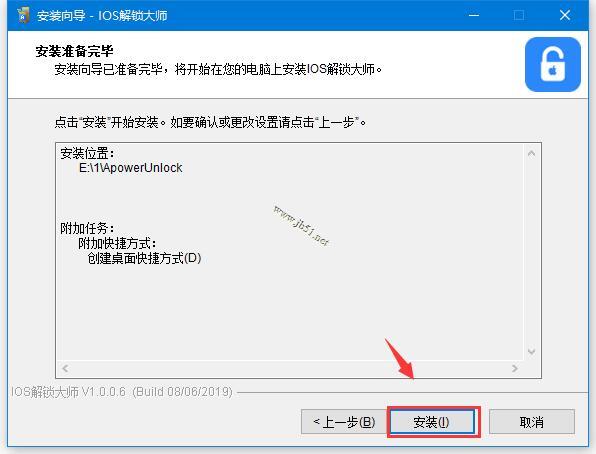Click the text 创建桌面快捷方式(D)

(x=144, y=258)
